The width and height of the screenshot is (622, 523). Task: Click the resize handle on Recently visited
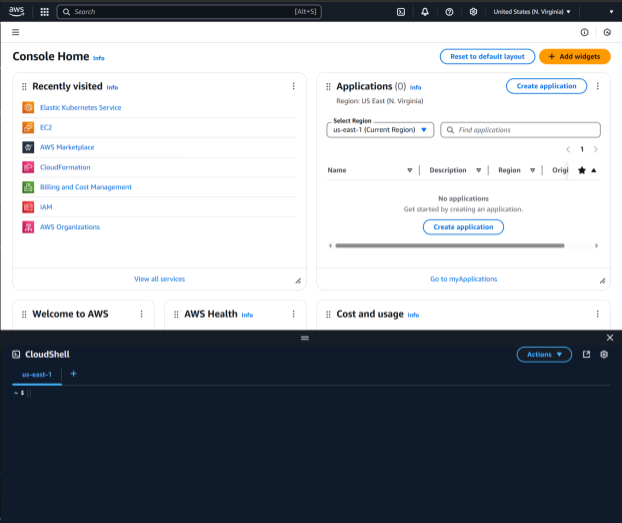pos(298,281)
